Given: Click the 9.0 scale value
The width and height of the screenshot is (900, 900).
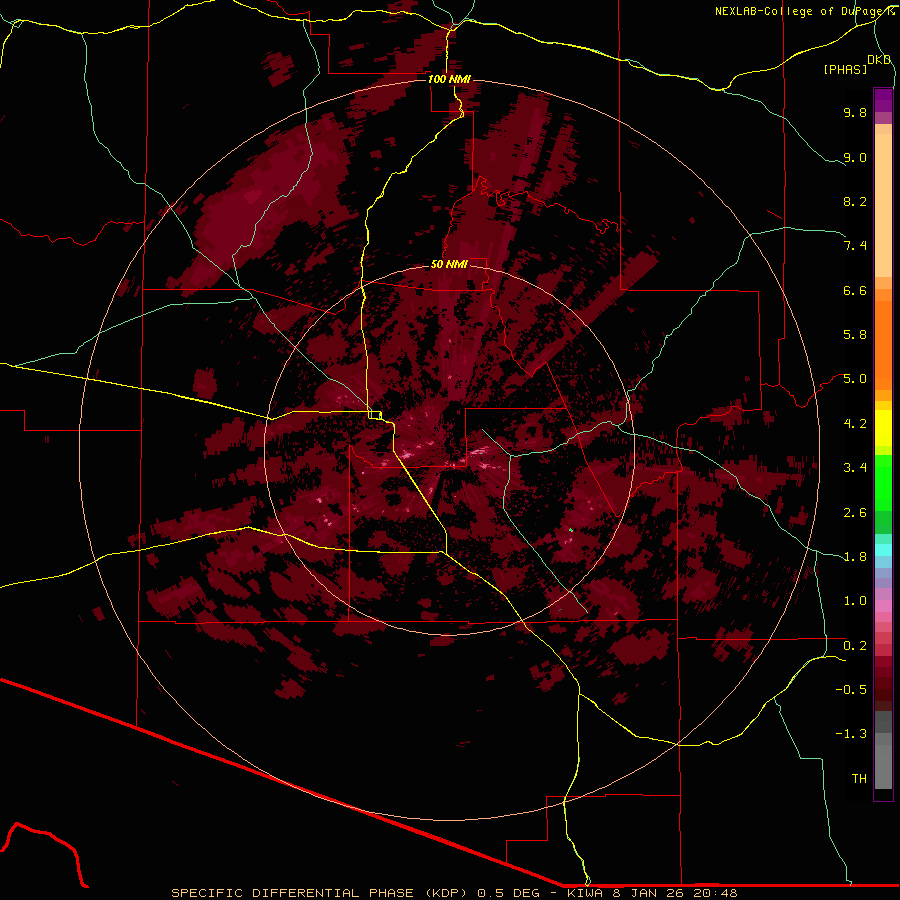Looking at the screenshot, I should tap(855, 157).
